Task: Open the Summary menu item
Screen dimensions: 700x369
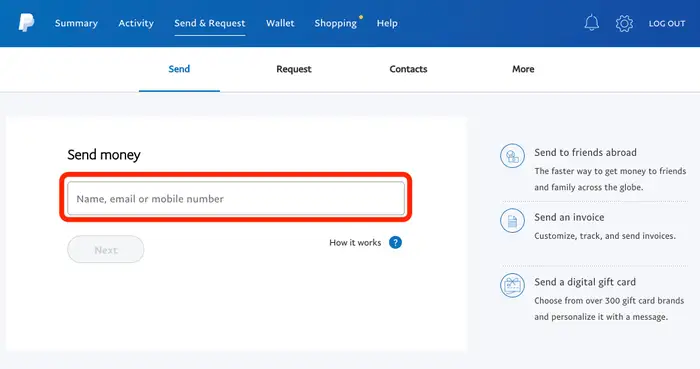Action: (x=76, y=23)
